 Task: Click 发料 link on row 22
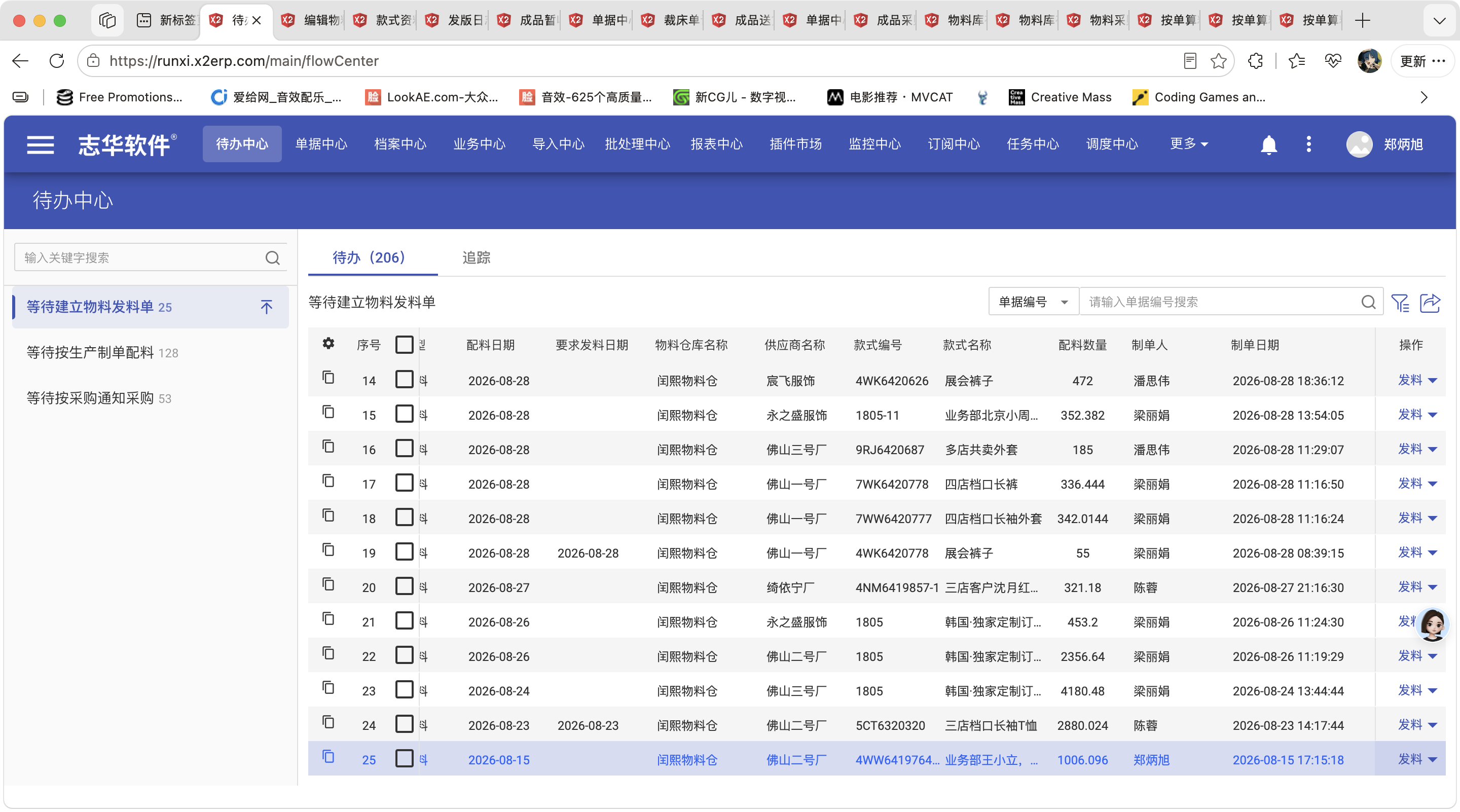pyautogui.click(x=1410, y=655)
